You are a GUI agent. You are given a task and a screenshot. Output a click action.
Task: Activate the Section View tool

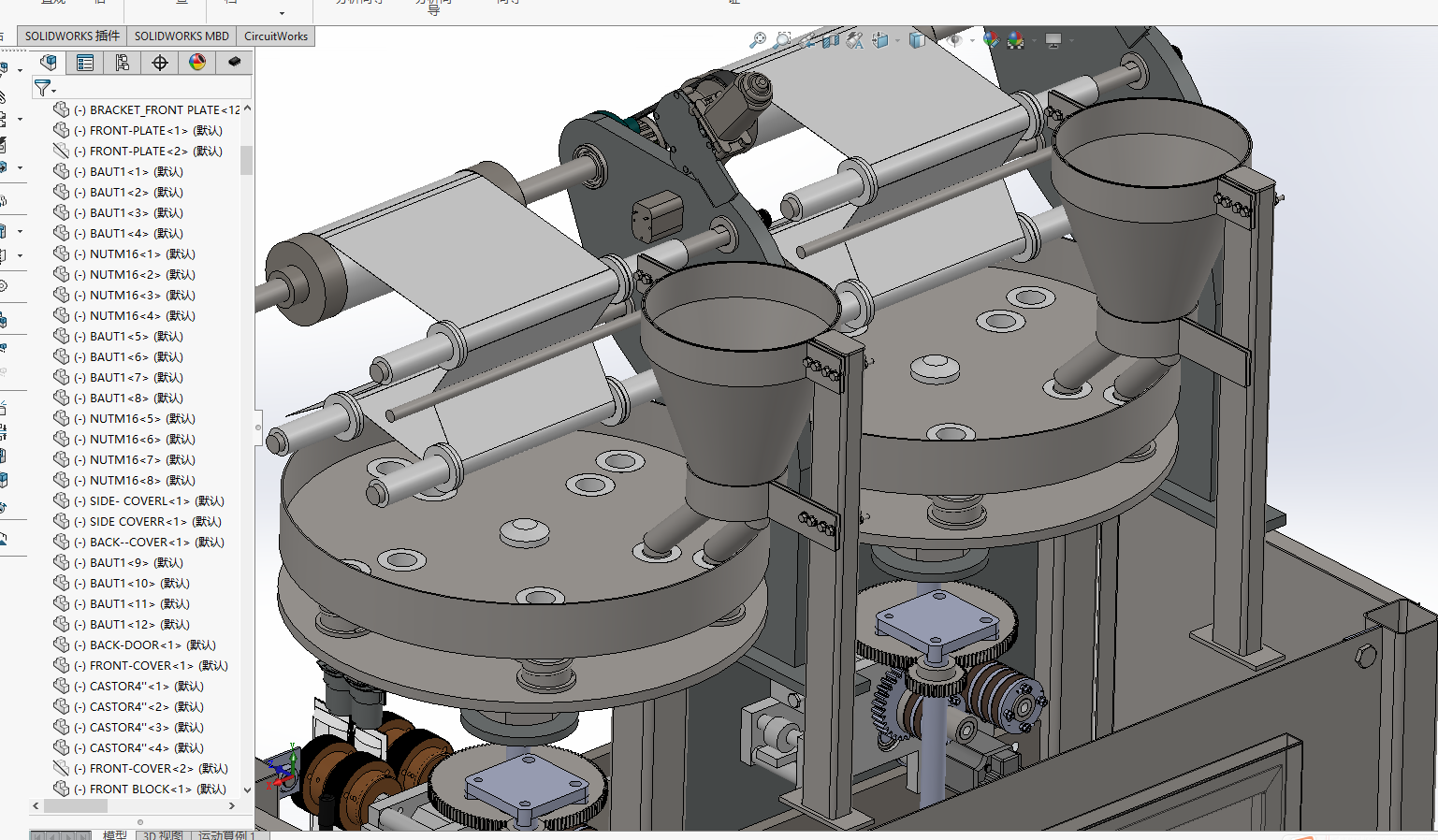(830, 40)
